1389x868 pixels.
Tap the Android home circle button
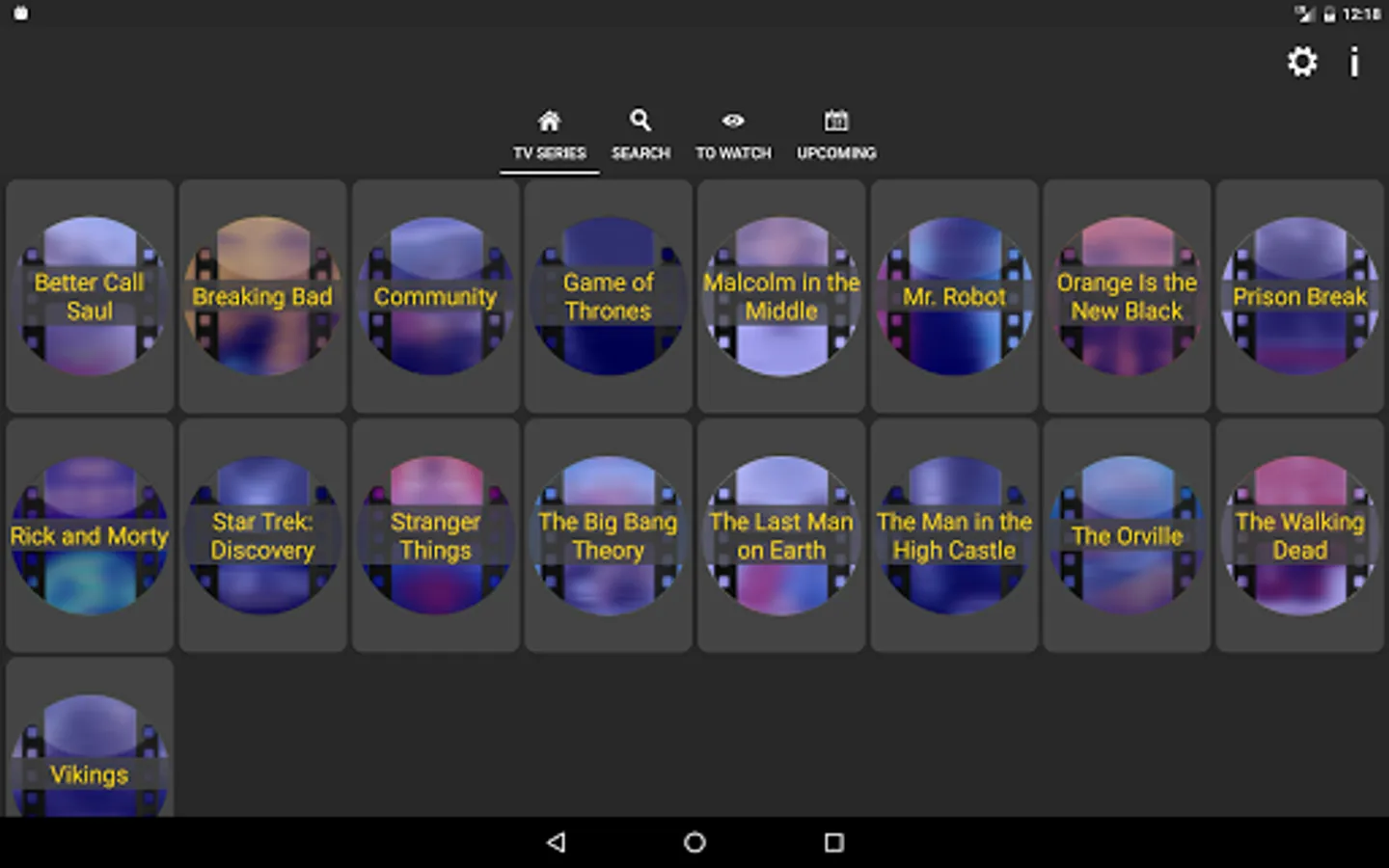pyautogui.click(x=694, y=842)
